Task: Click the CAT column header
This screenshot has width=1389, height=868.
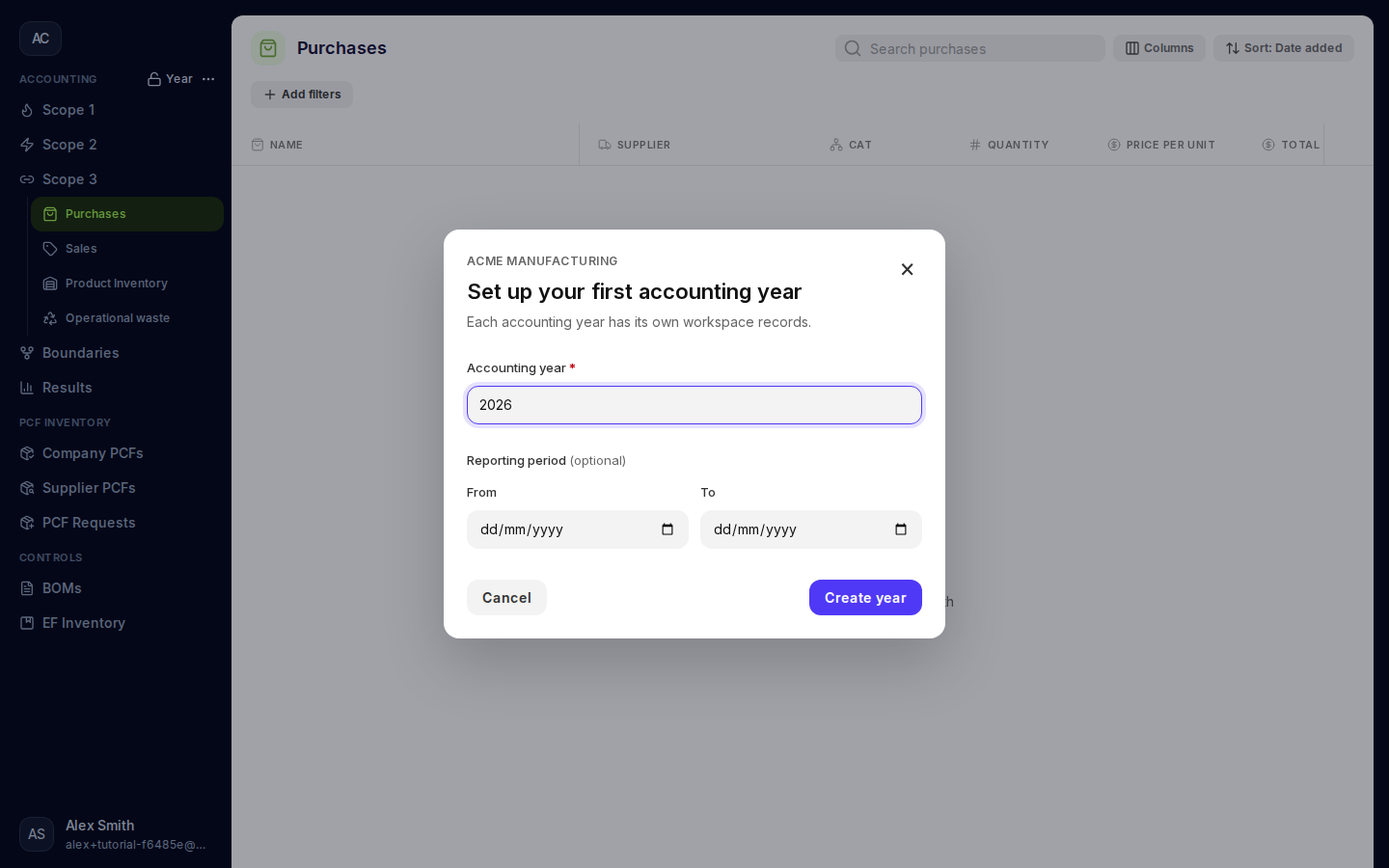Action: pyautogui.click(x=851, y=145)
